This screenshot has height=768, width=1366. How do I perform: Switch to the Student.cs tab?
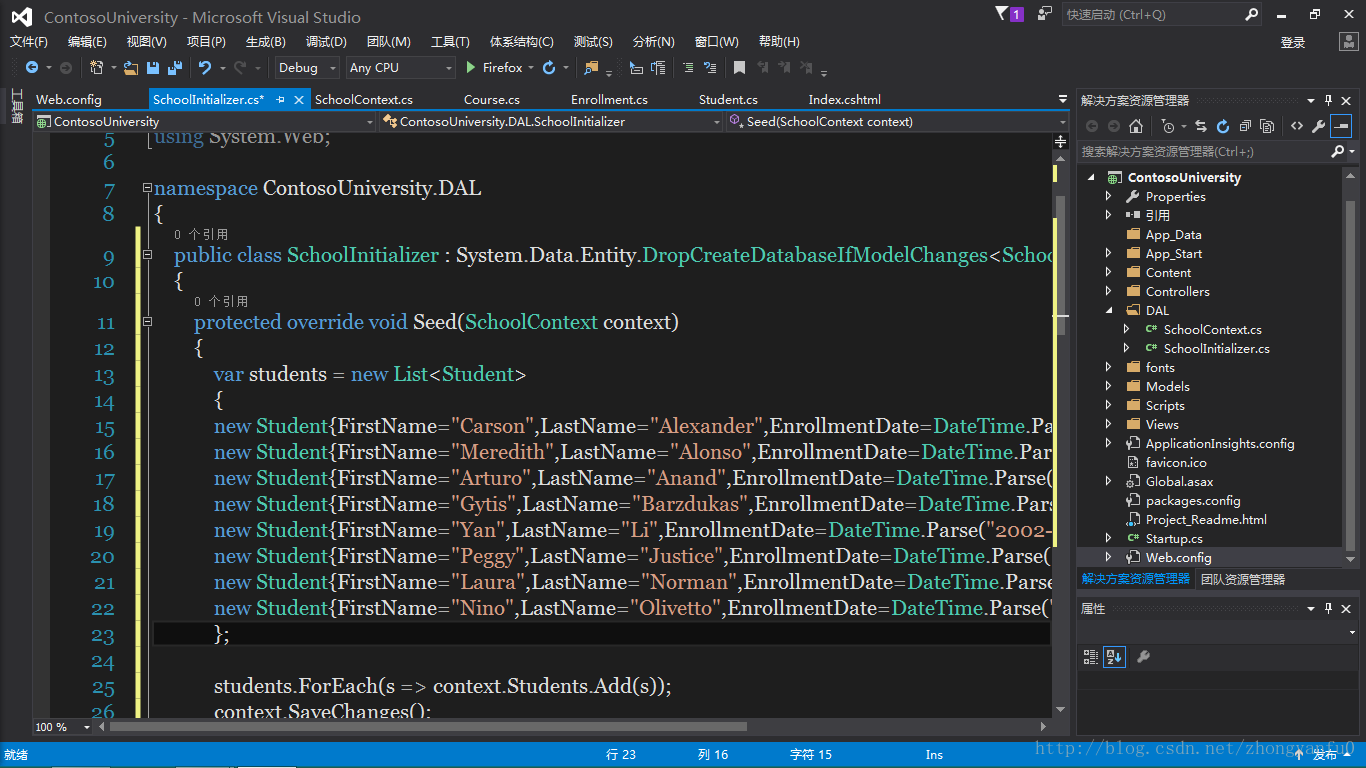[728, 99]
